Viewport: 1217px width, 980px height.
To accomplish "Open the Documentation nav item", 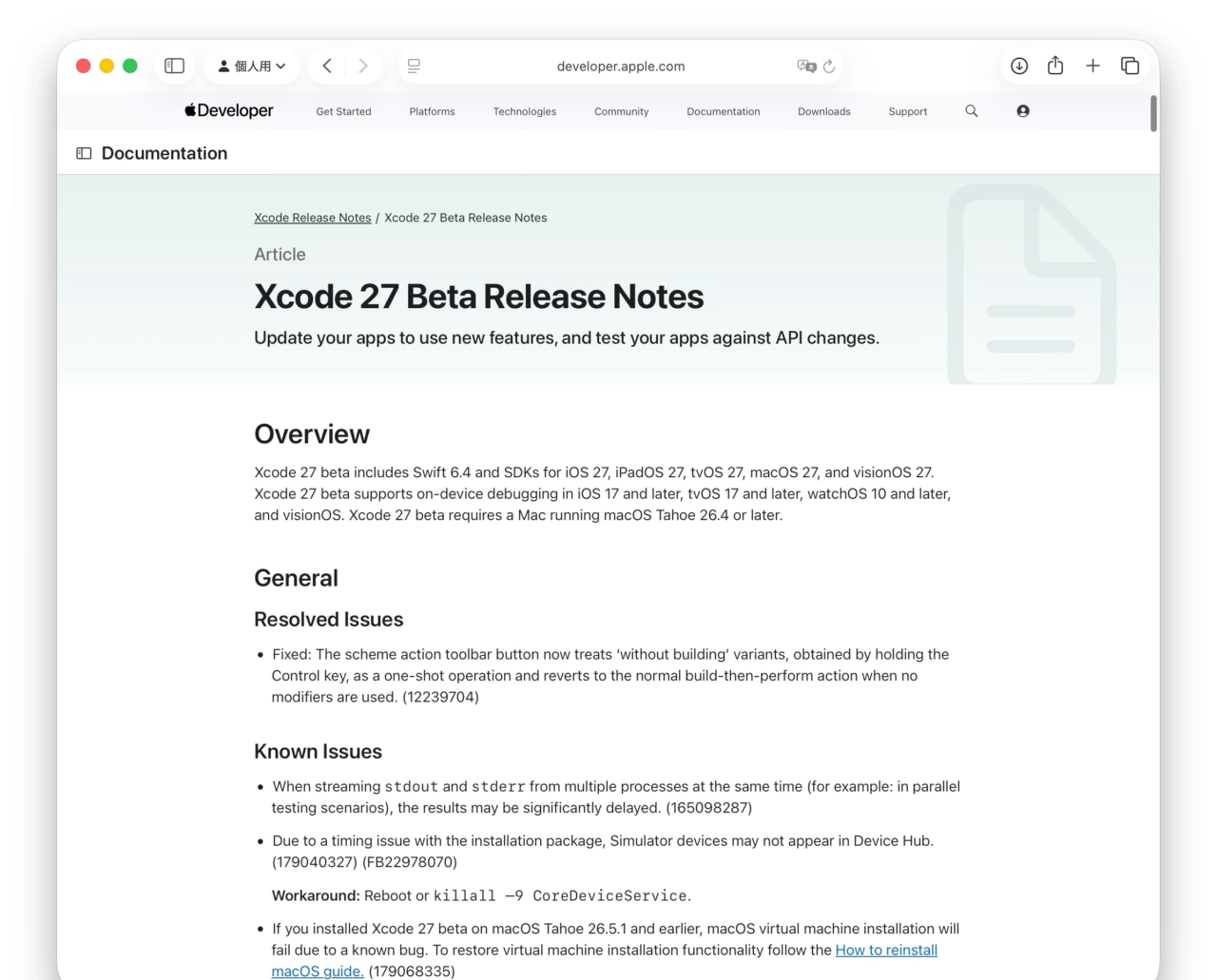I will tap(724, 111).
